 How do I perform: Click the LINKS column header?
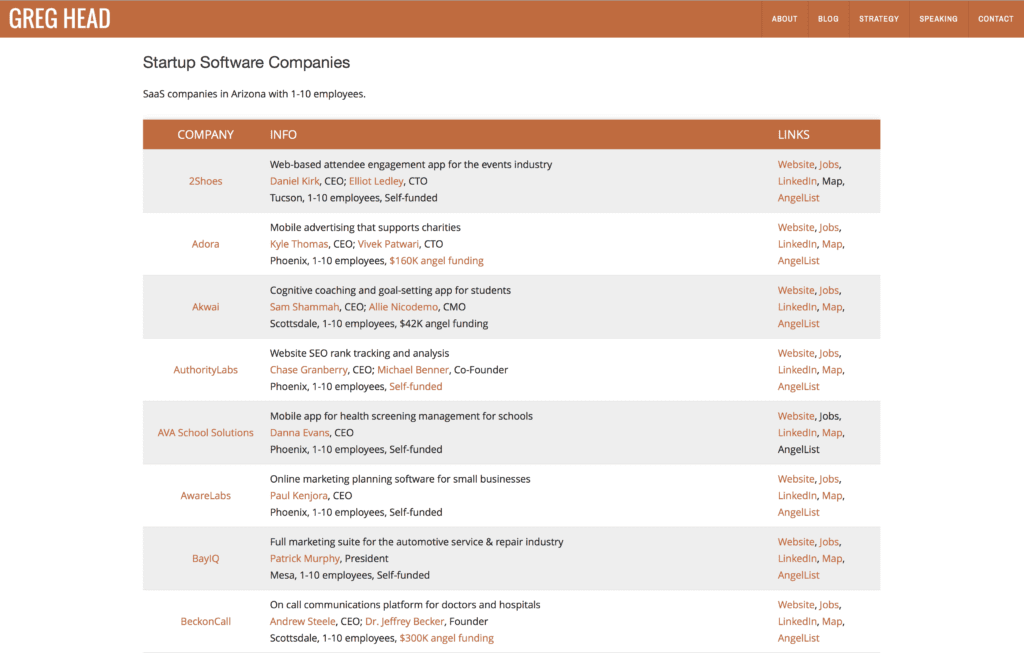pyautogui.click(x=793, y=135)
